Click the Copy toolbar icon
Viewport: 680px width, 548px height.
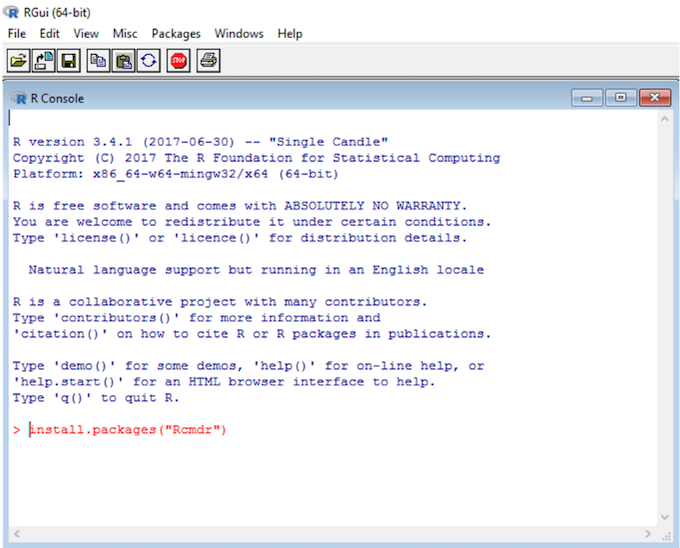click(98, 61)
